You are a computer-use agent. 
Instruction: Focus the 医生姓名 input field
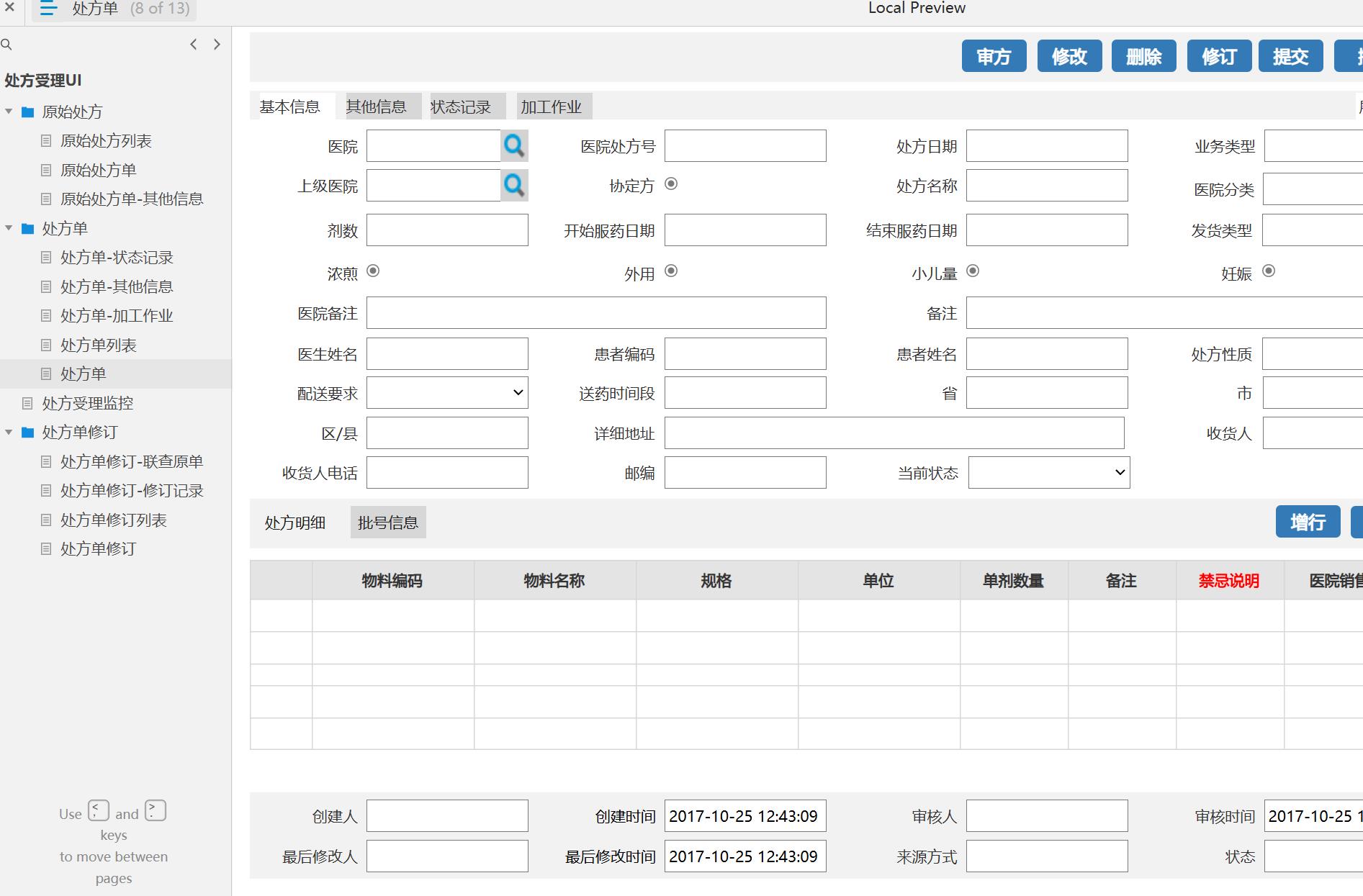[x=447, y=354]
